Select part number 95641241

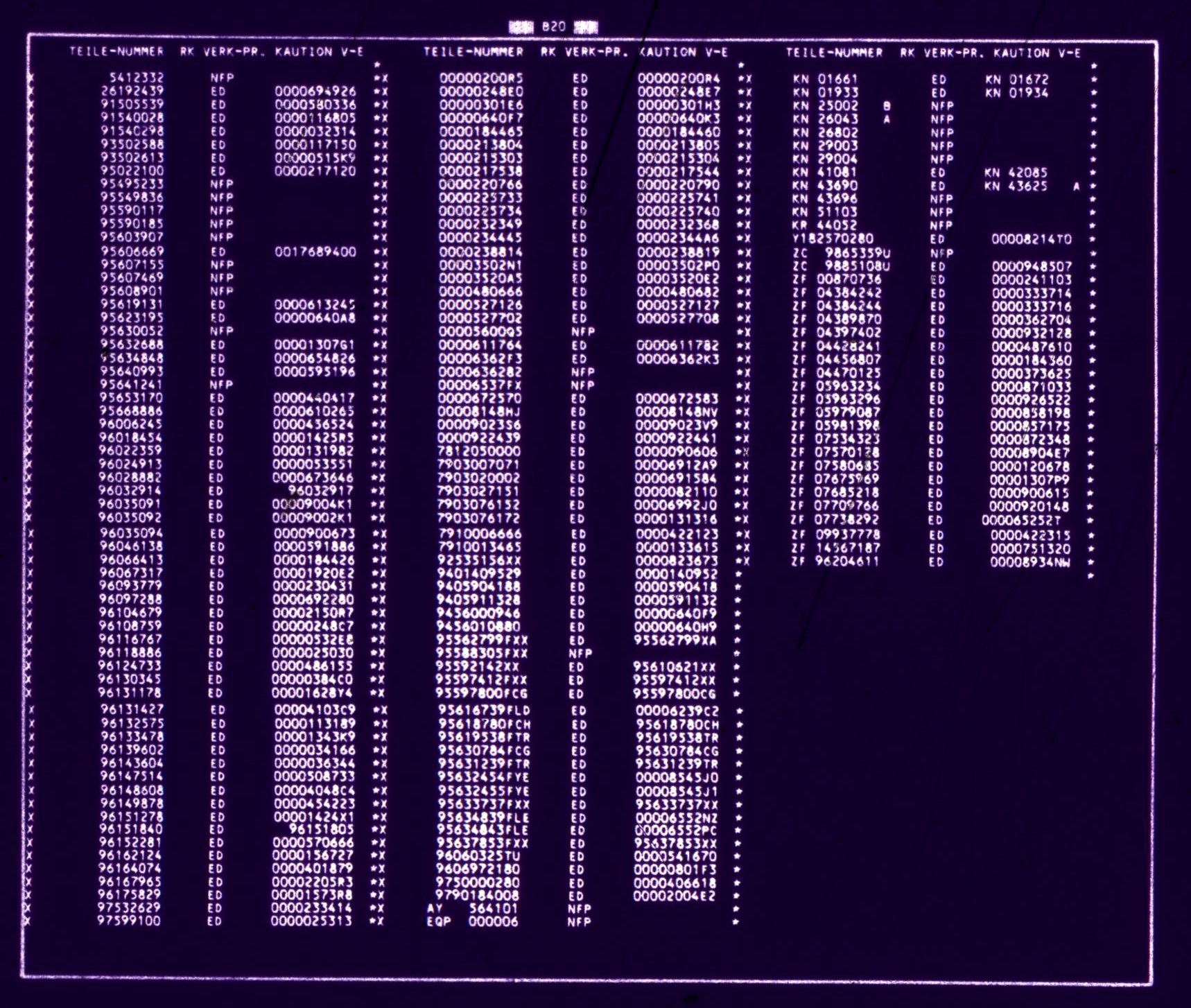[x=132, y=385]
